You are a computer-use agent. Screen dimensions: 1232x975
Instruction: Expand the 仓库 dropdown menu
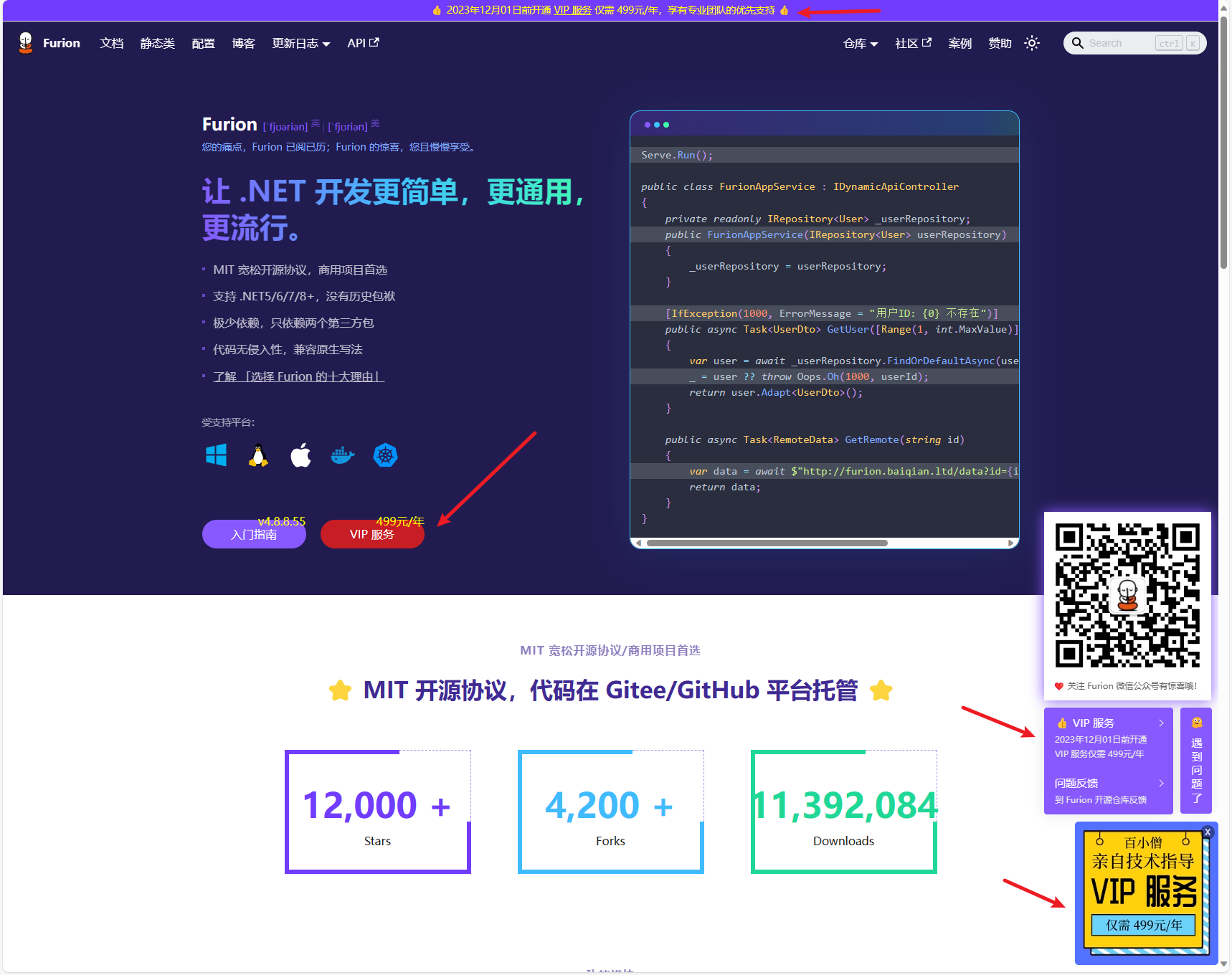(x=861, y=43)
